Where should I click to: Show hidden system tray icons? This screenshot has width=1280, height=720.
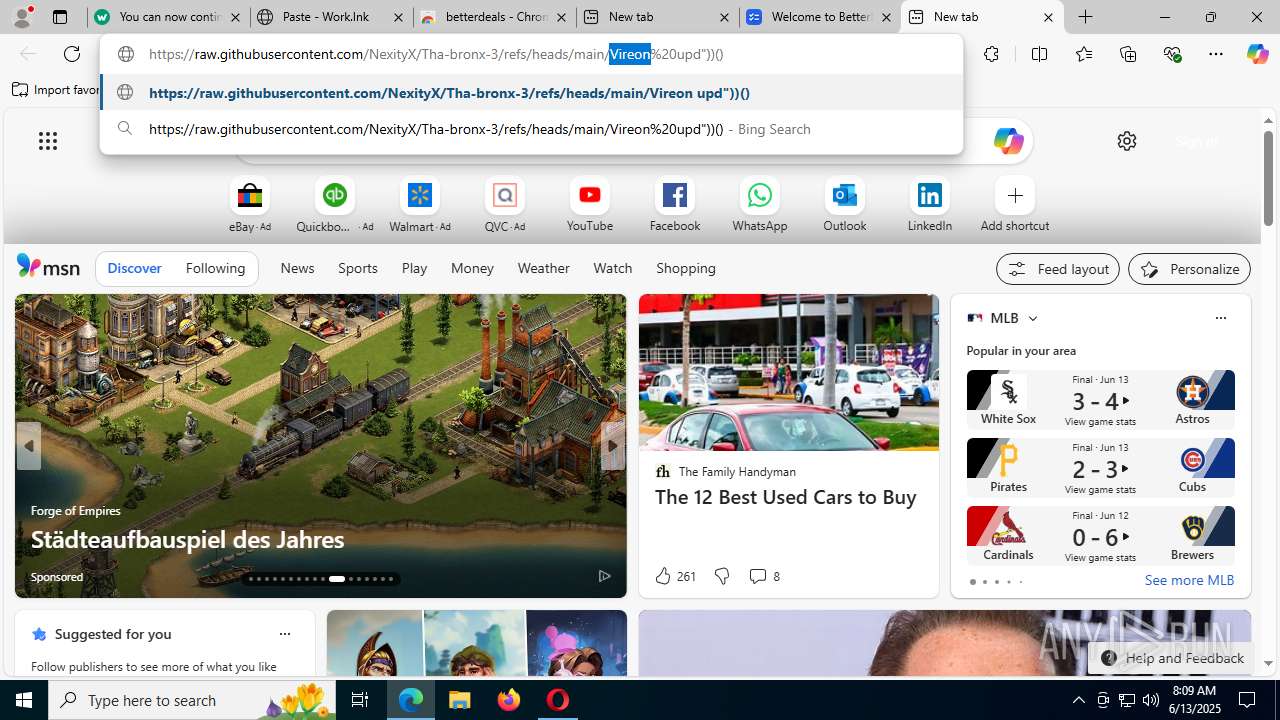[x=1078, y=700]
